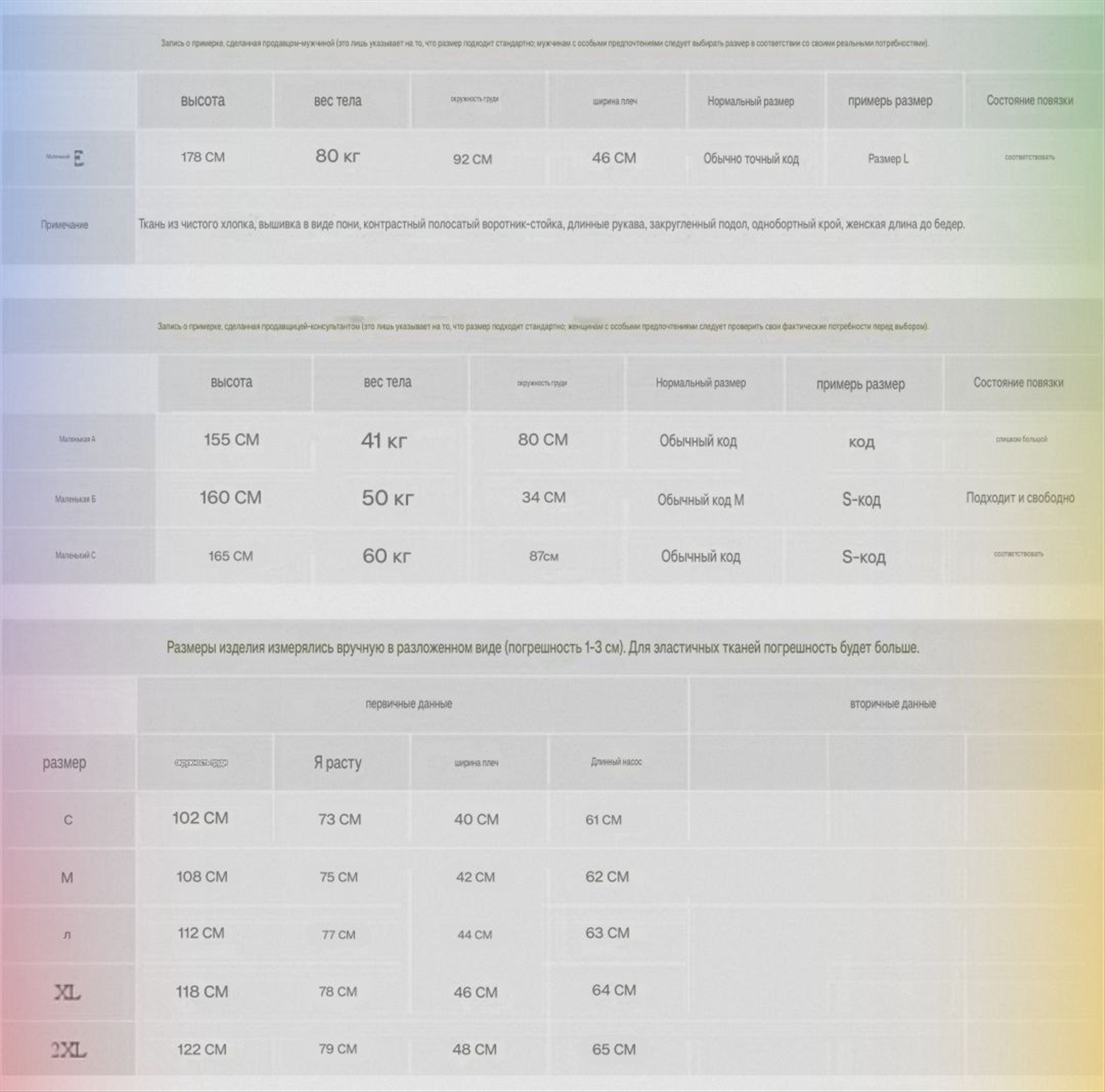Click the "65 СМ" sleeve length cell

[614, 1049]
